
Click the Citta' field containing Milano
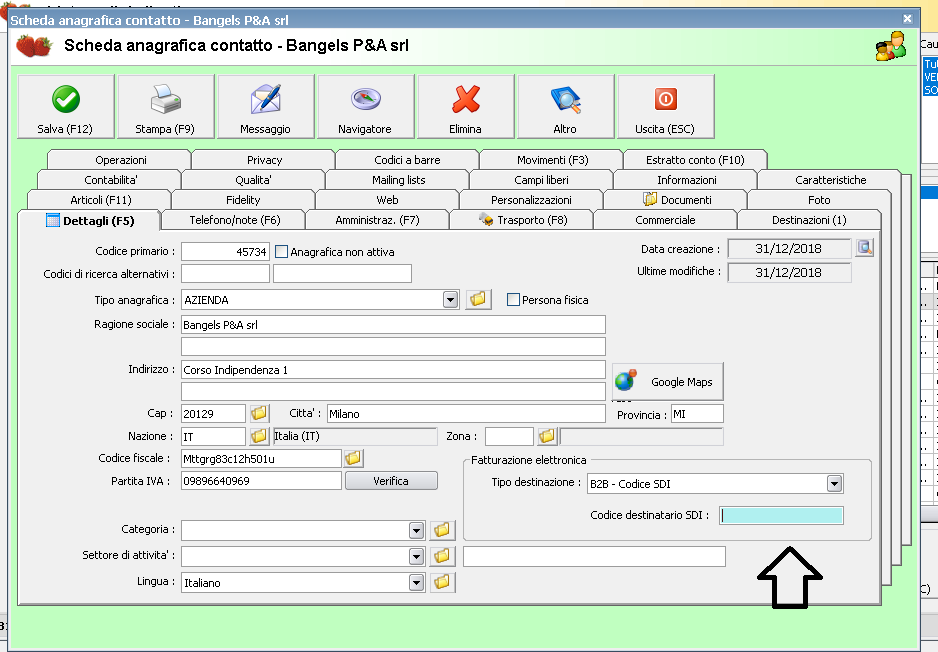[x=466, y=413]
